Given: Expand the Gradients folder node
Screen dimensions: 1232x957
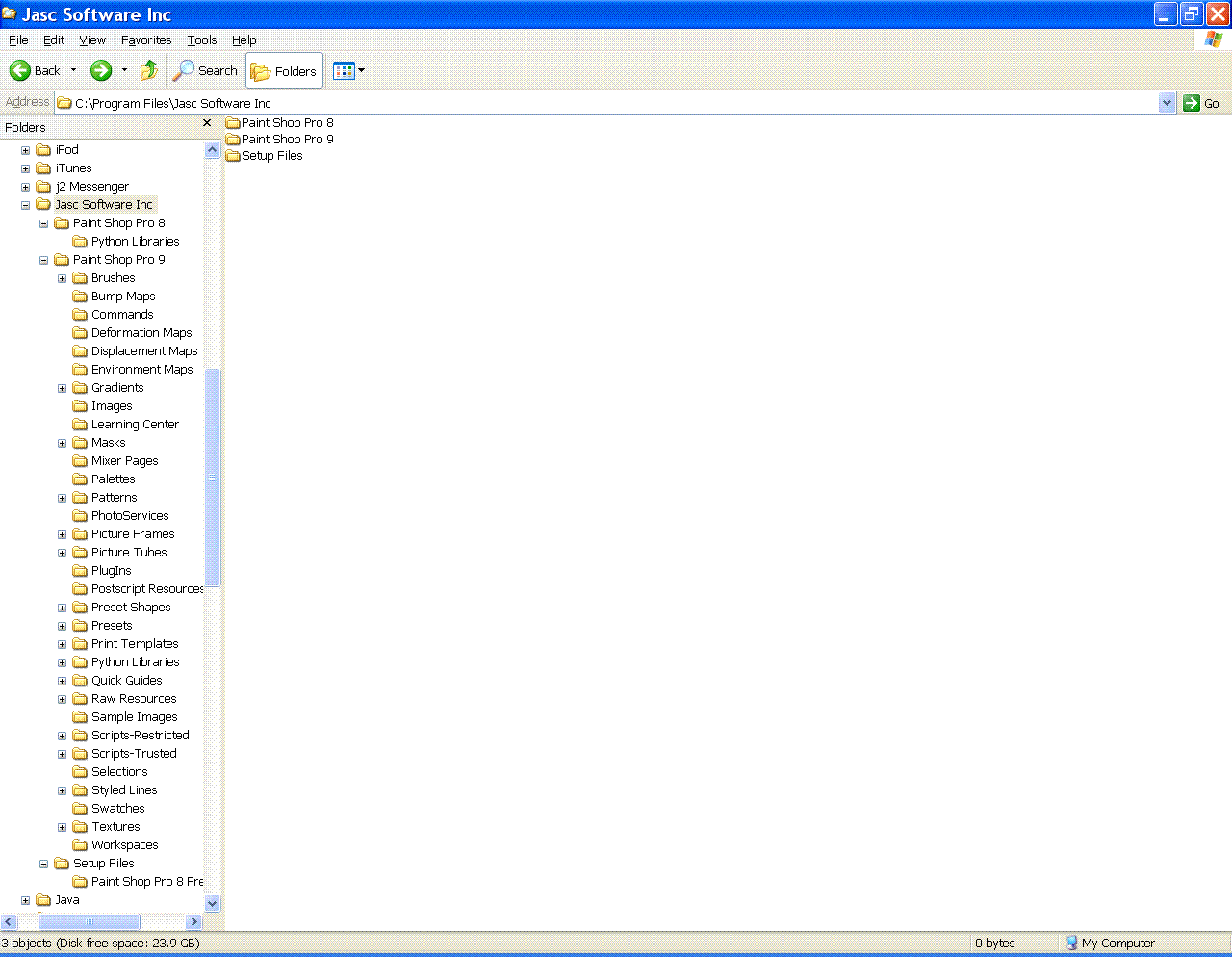Looking at the screenshot, I should click(63, 388).
